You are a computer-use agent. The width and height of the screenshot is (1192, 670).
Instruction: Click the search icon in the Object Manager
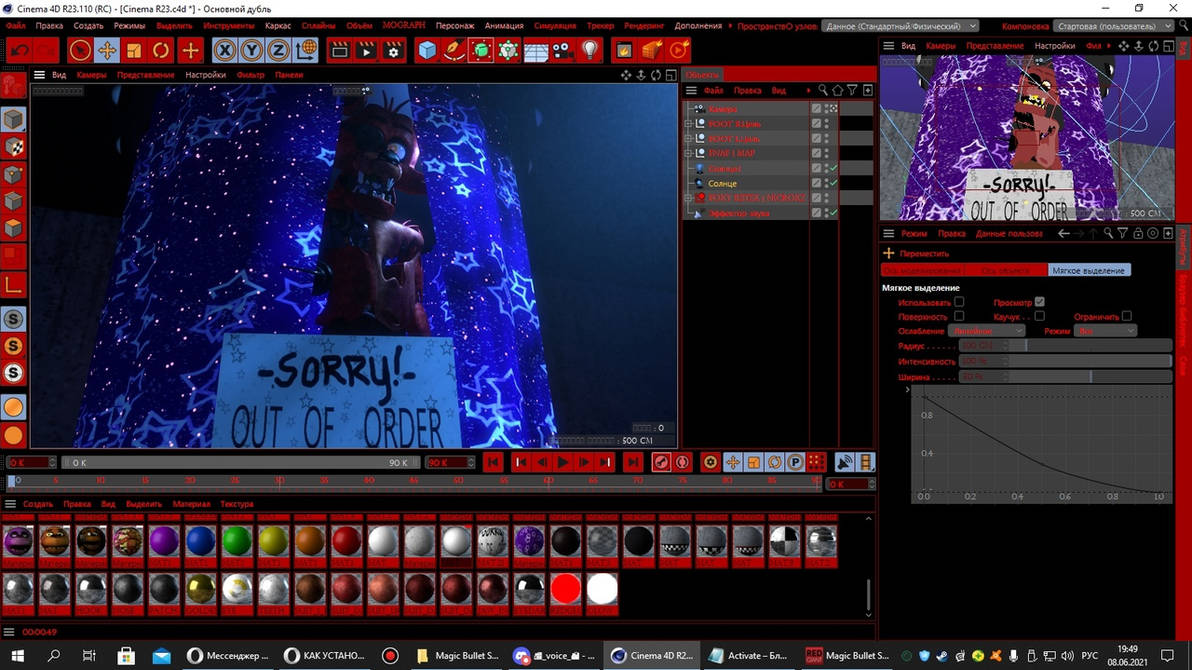coord(823,90)
